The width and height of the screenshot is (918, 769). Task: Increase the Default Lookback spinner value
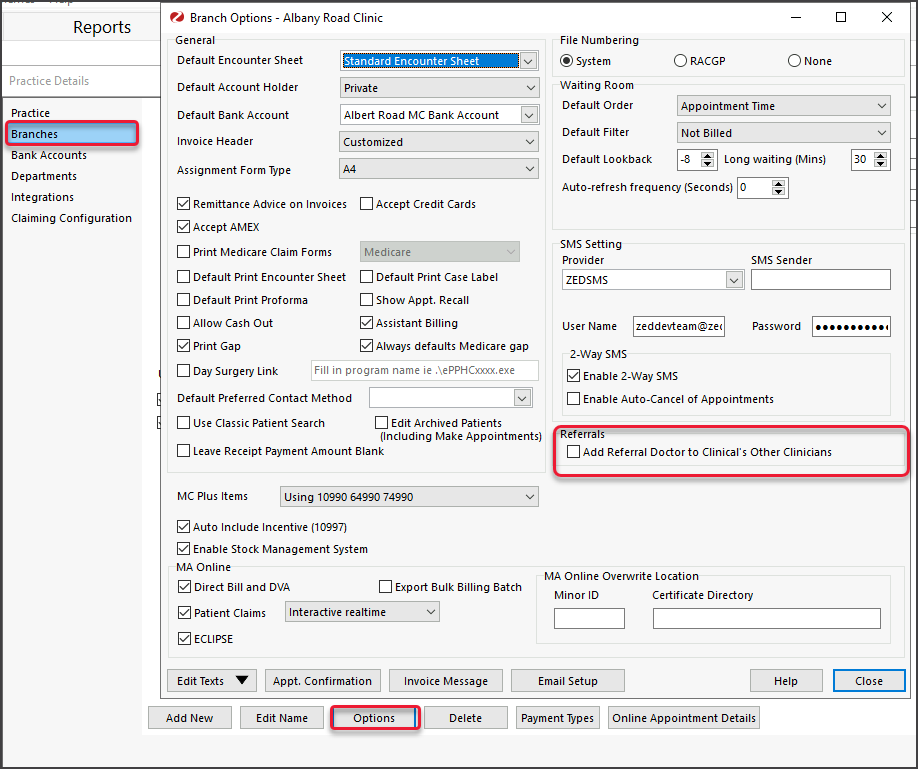(x=708, y=155)
